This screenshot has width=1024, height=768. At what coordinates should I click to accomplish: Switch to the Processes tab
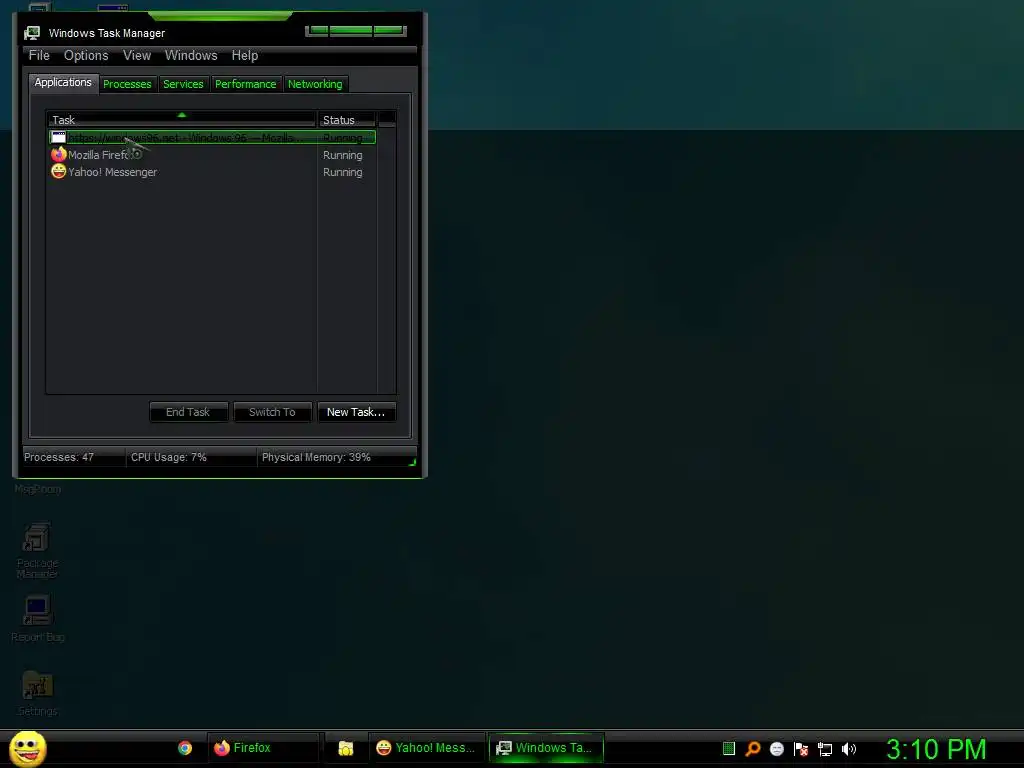[x=127, y=84]
